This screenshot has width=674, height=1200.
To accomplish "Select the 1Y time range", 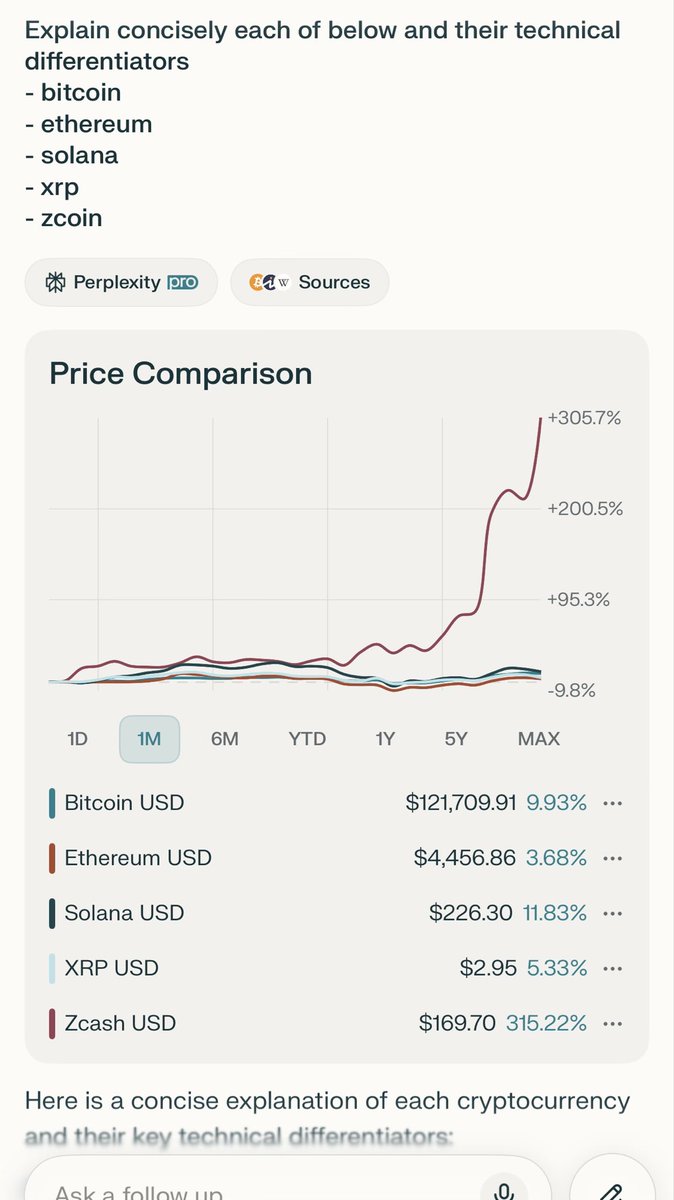I will pyautogui.click(x=385, y=739).
